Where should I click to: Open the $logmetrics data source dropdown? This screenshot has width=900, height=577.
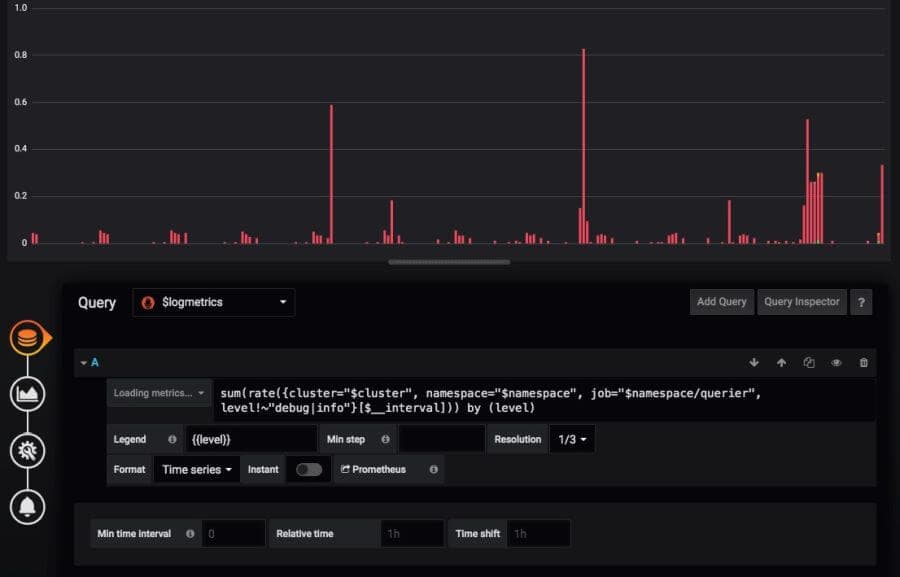tap(214, 303)
